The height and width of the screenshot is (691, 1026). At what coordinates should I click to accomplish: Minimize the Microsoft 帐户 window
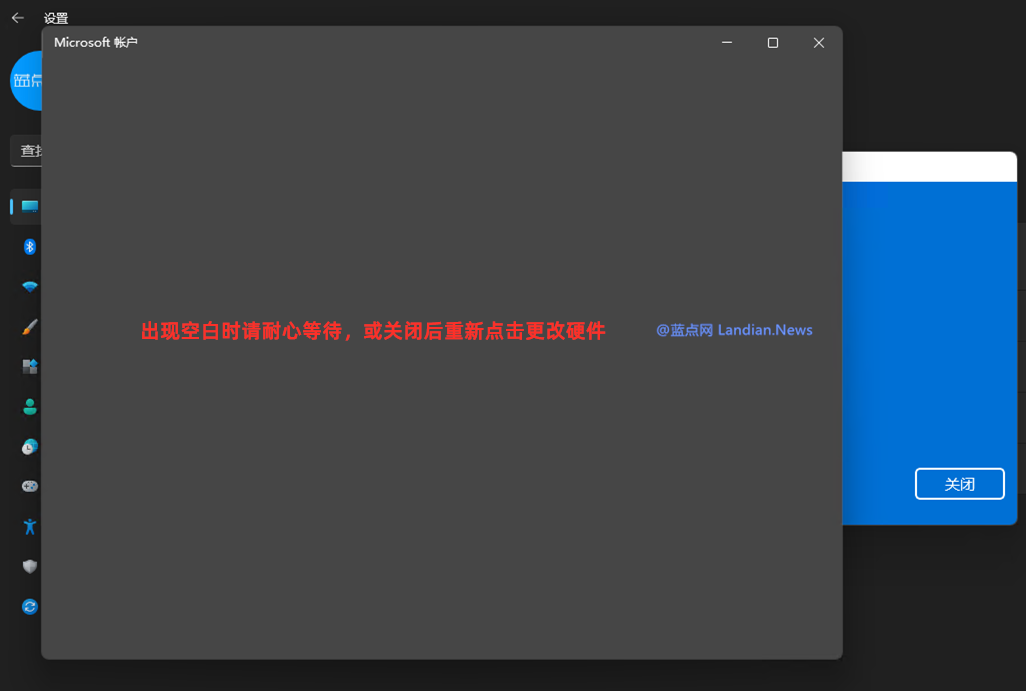pyautogui.click(x=727, y=43)
